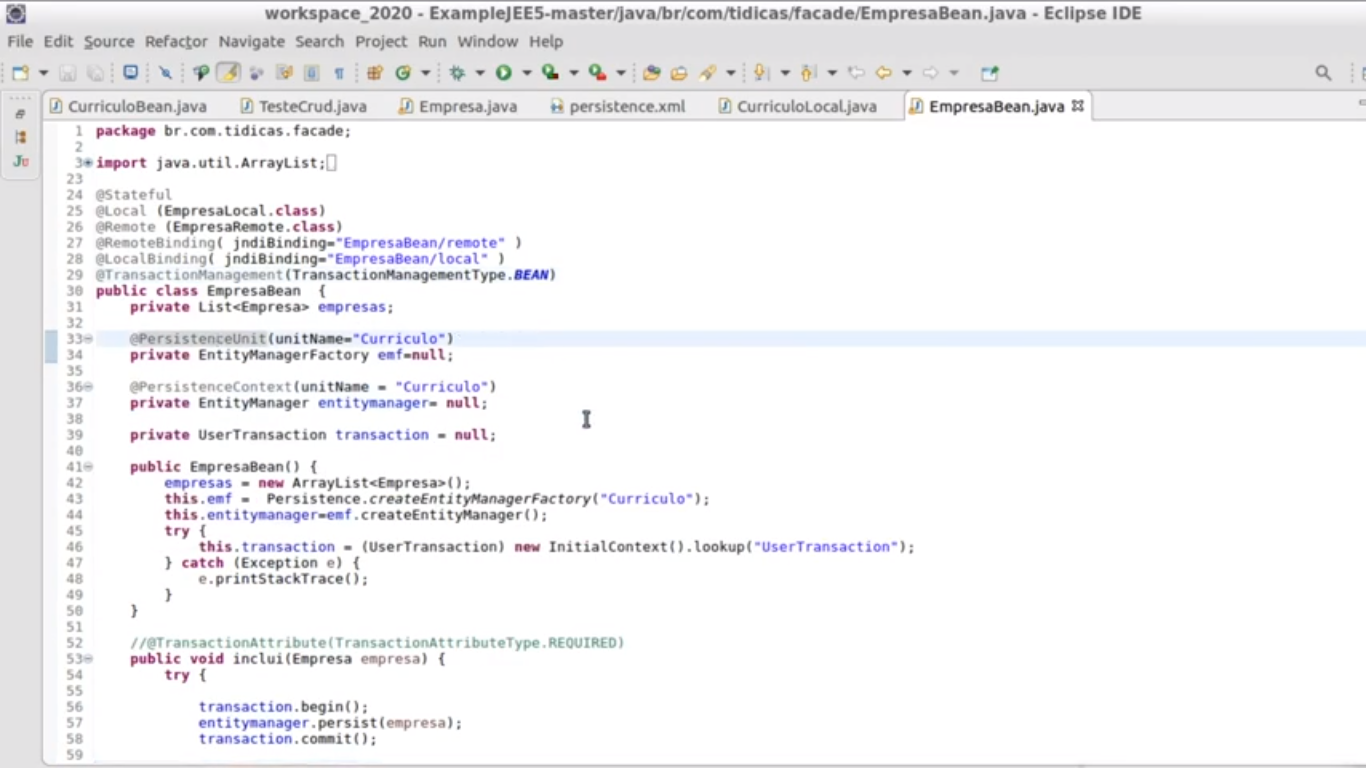This screenshot has height=768, width=1366.
Task: Click the Next Annotation icon
Action: (762, 73)
